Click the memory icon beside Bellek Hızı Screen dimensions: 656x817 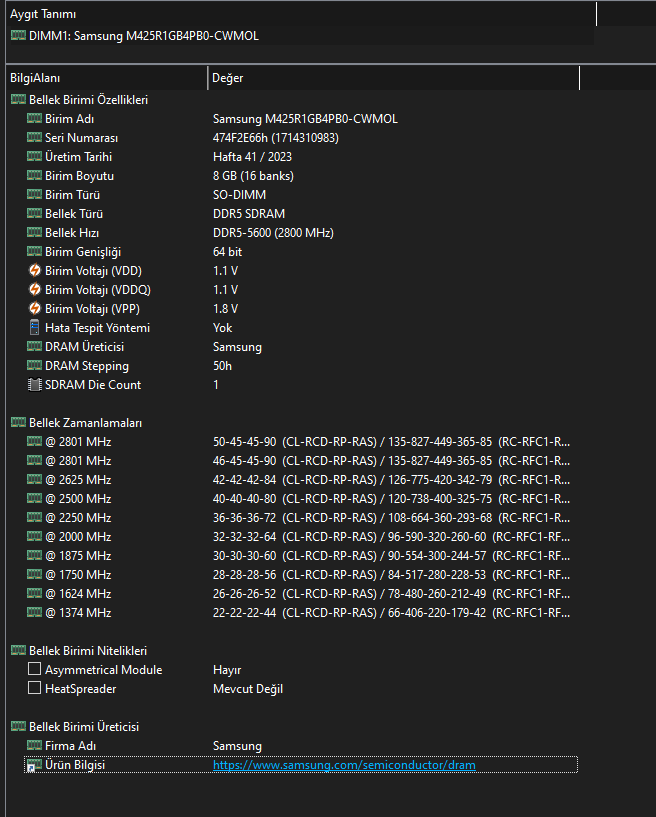(34, 232)
